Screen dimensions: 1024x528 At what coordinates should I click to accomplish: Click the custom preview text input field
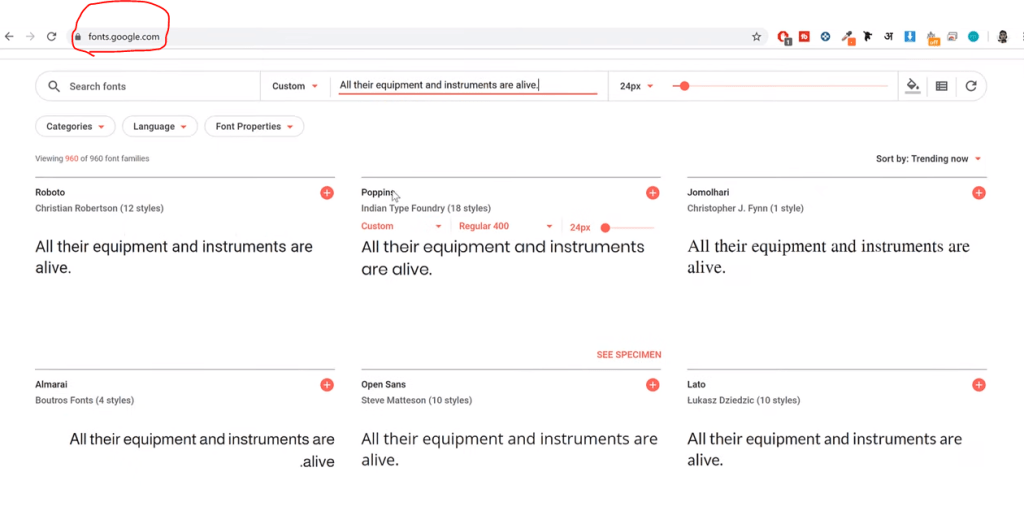[x=468, y=86]
